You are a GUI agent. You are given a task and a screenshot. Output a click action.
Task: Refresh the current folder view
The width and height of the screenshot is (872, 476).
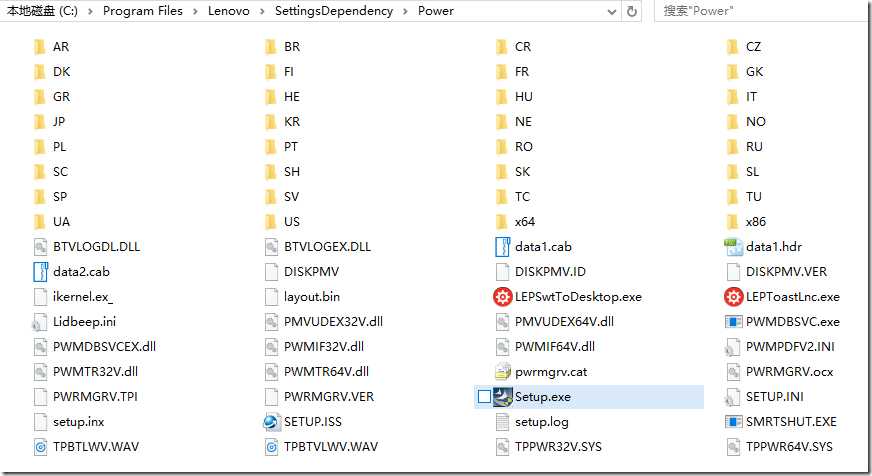[632, 11]
